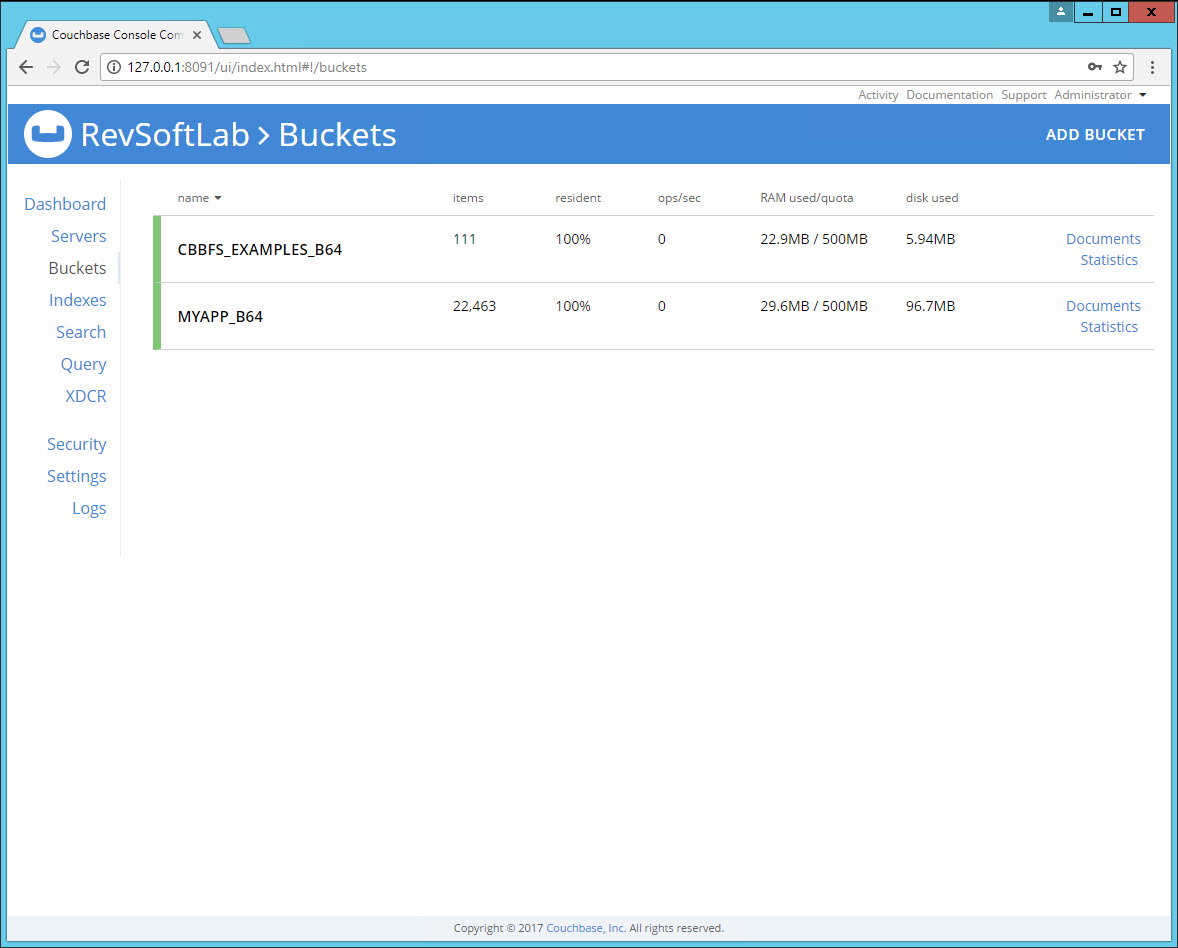Click the browser forward arrow
Viewport: 1178px width, 948px height.
53,67
